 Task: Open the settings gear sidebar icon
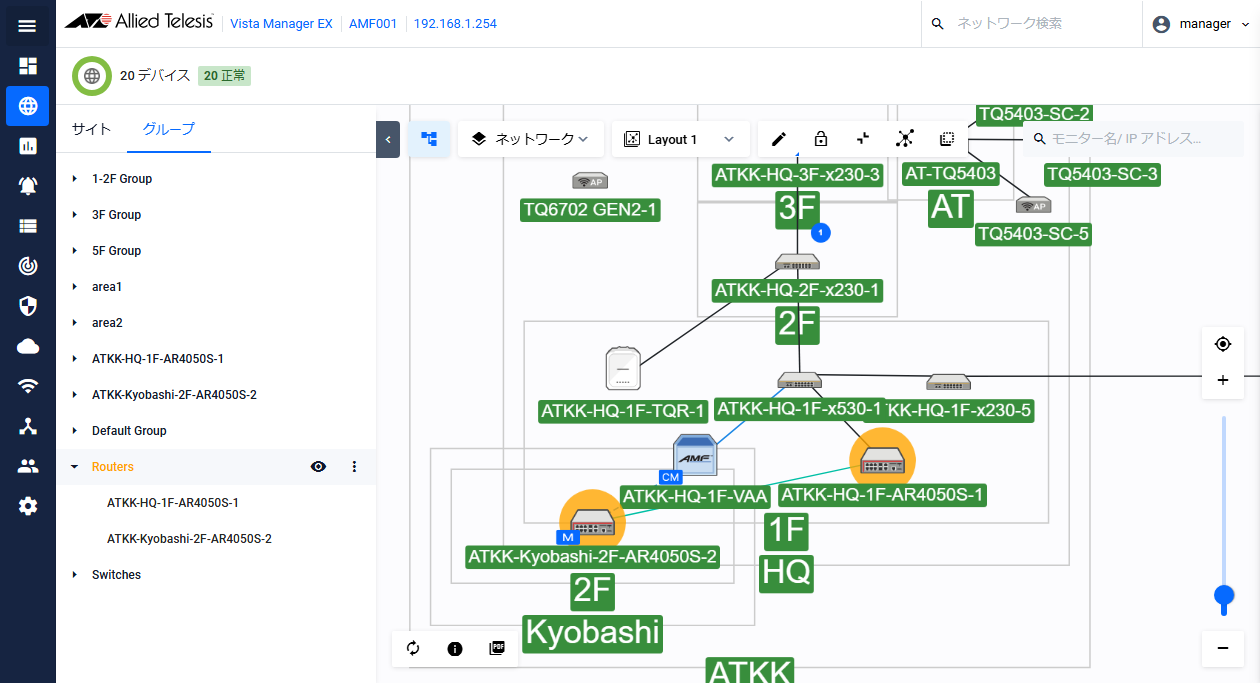click(27, 506)
